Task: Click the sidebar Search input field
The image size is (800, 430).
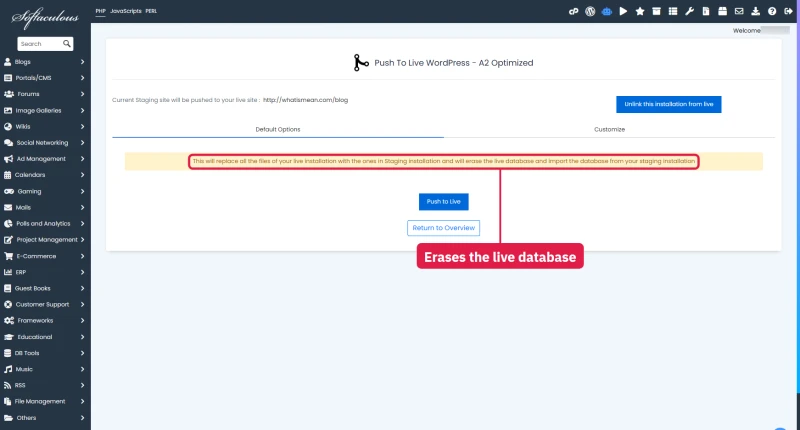Action: [40, 44]
